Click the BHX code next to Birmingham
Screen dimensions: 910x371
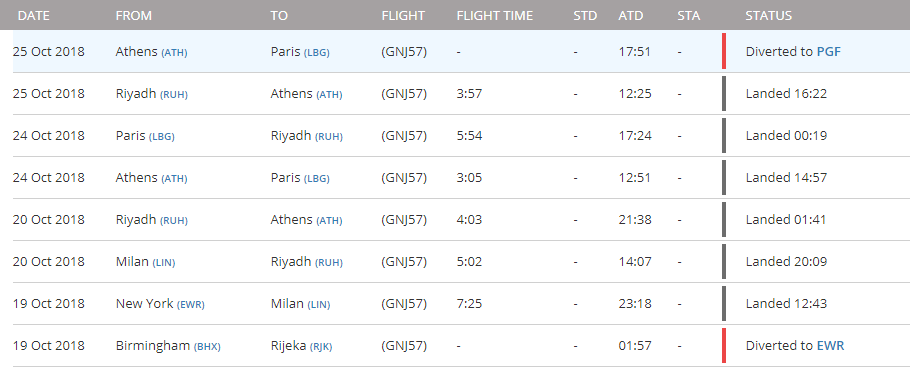click(207, 347)
